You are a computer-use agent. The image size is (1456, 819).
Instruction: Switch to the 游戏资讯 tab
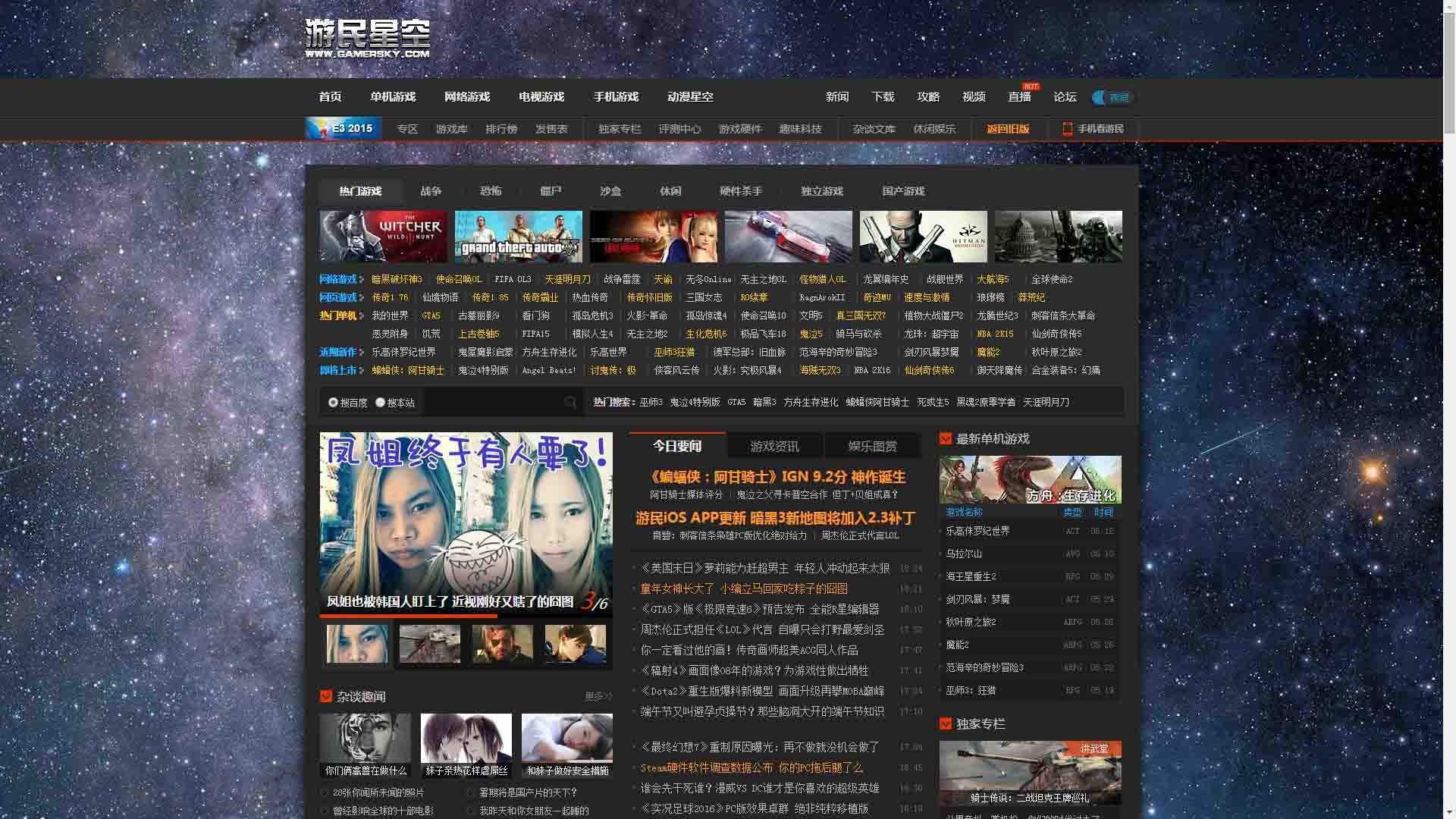tap(773, 446)
